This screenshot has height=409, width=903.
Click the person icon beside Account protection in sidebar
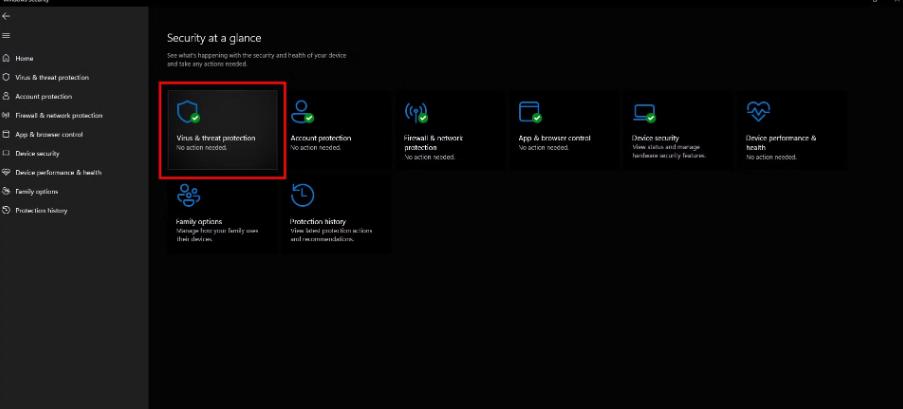pyautogui.click(x=6, y=96)
